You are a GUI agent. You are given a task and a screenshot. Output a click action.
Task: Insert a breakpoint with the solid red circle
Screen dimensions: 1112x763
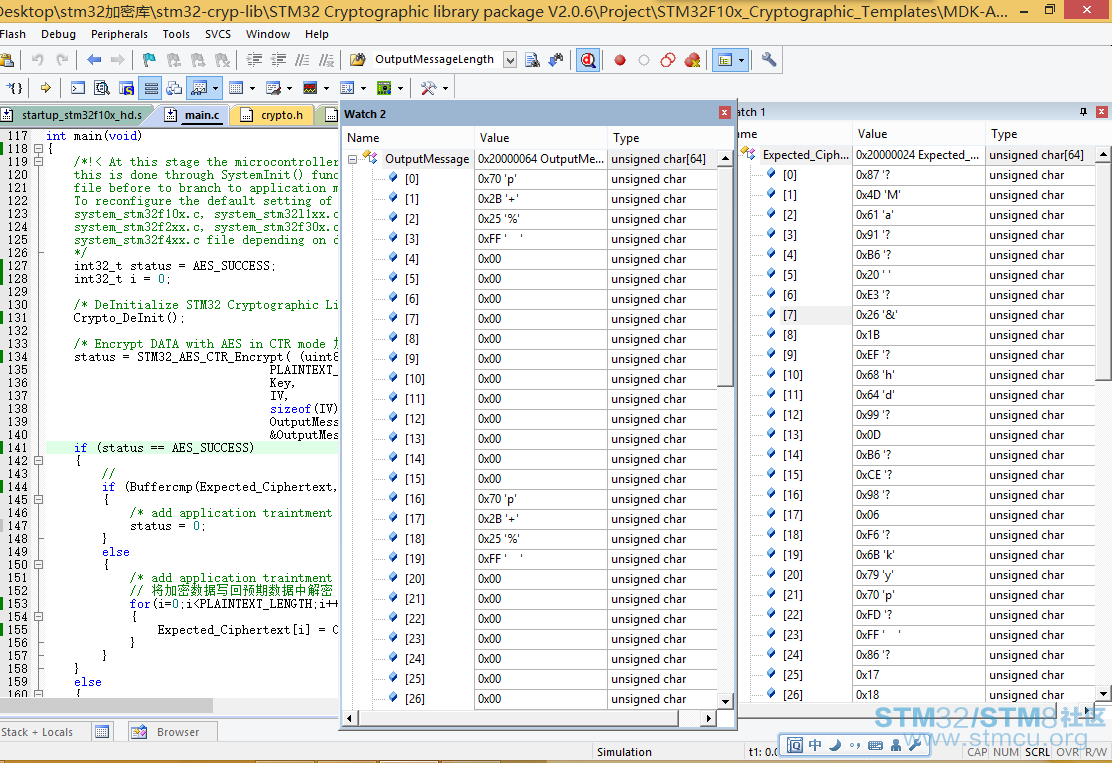pos(620,60)
